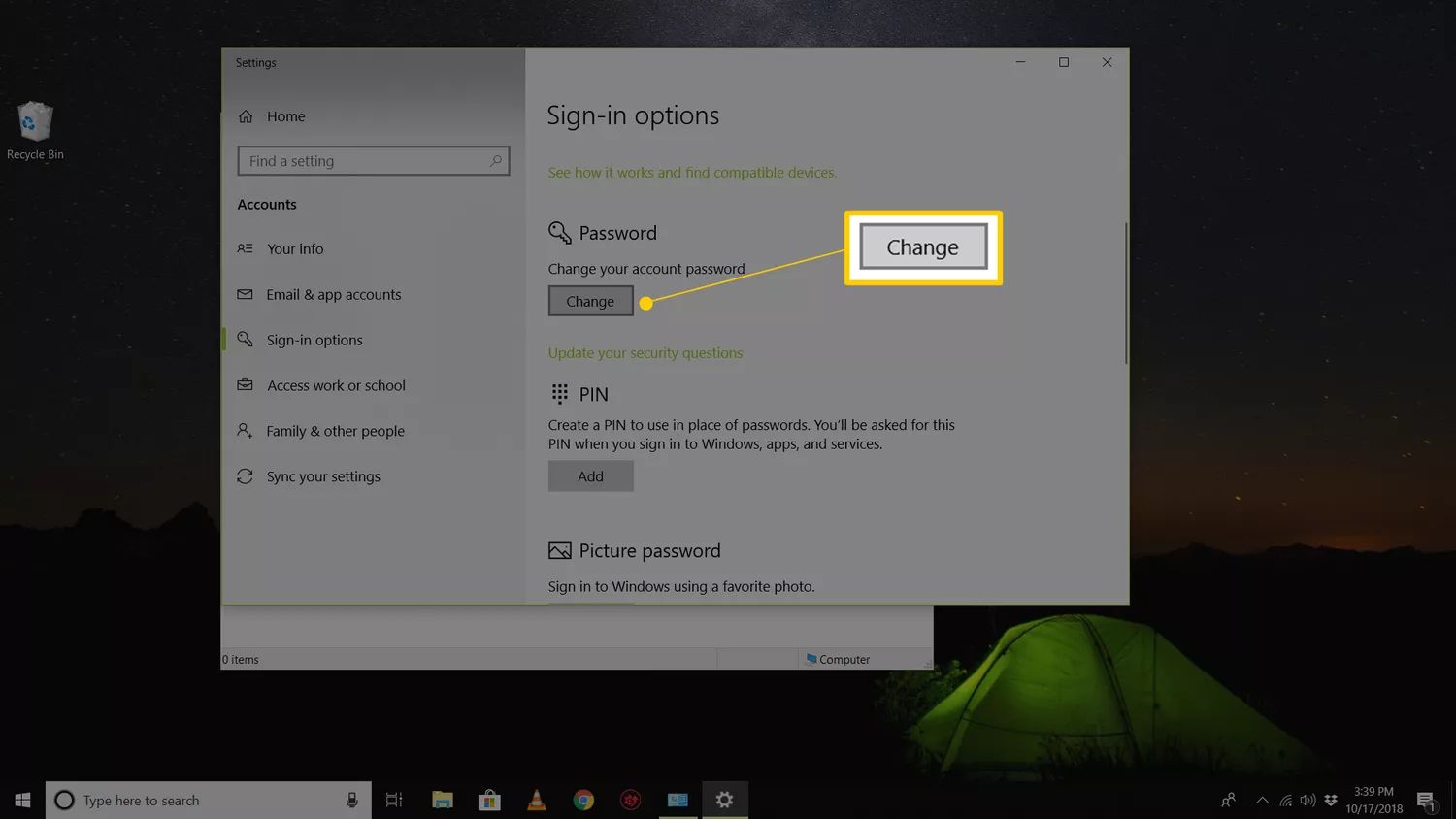This screenshot has height=819, width=1456.
Task: Click the briefcase icon for Access work
Action: [x=246, y=385]
